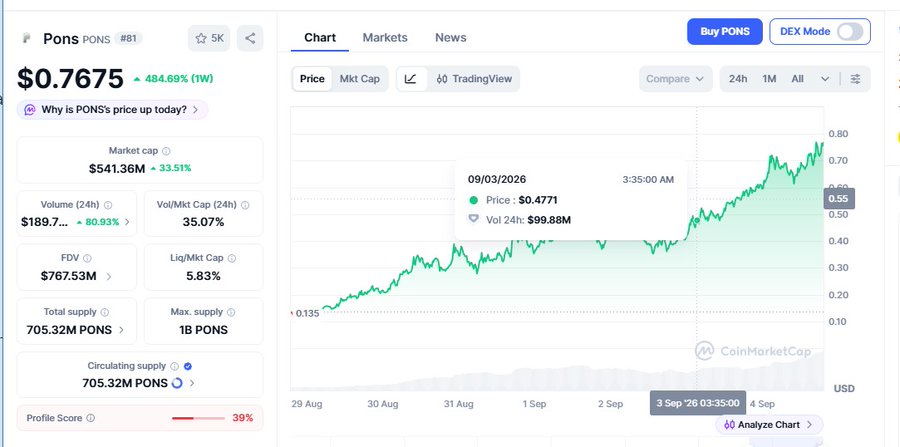Screen dimensions: 900x447
Task: Click the #81 rank badge
Action: (128, 38)
